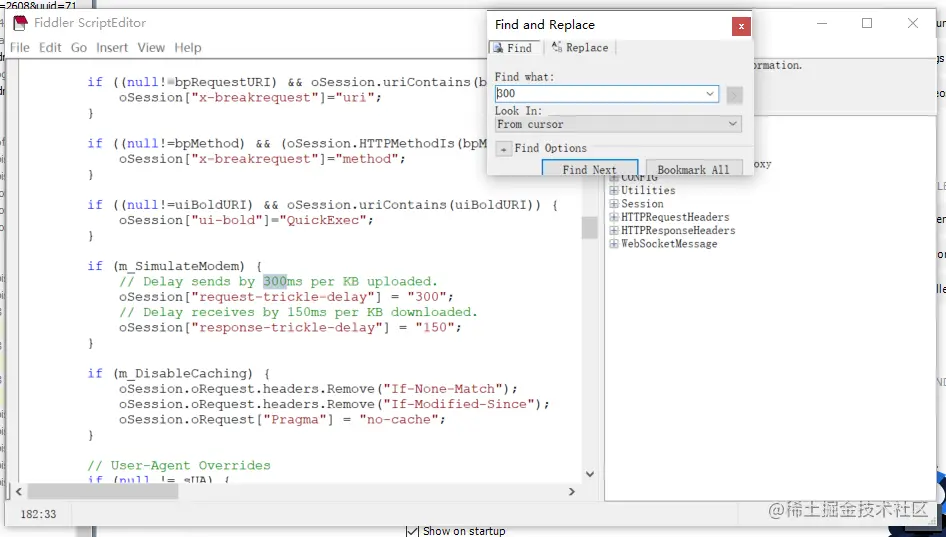Click the Replace tab icon
946x537 pixels.
click(x=556, y=47)
